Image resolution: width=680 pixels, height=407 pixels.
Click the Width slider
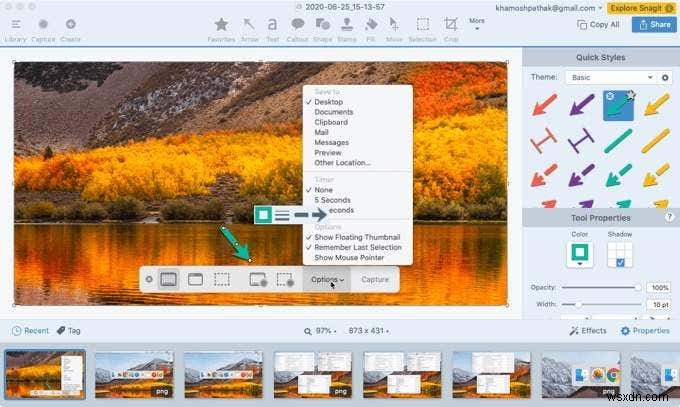[x=601, y=305]
